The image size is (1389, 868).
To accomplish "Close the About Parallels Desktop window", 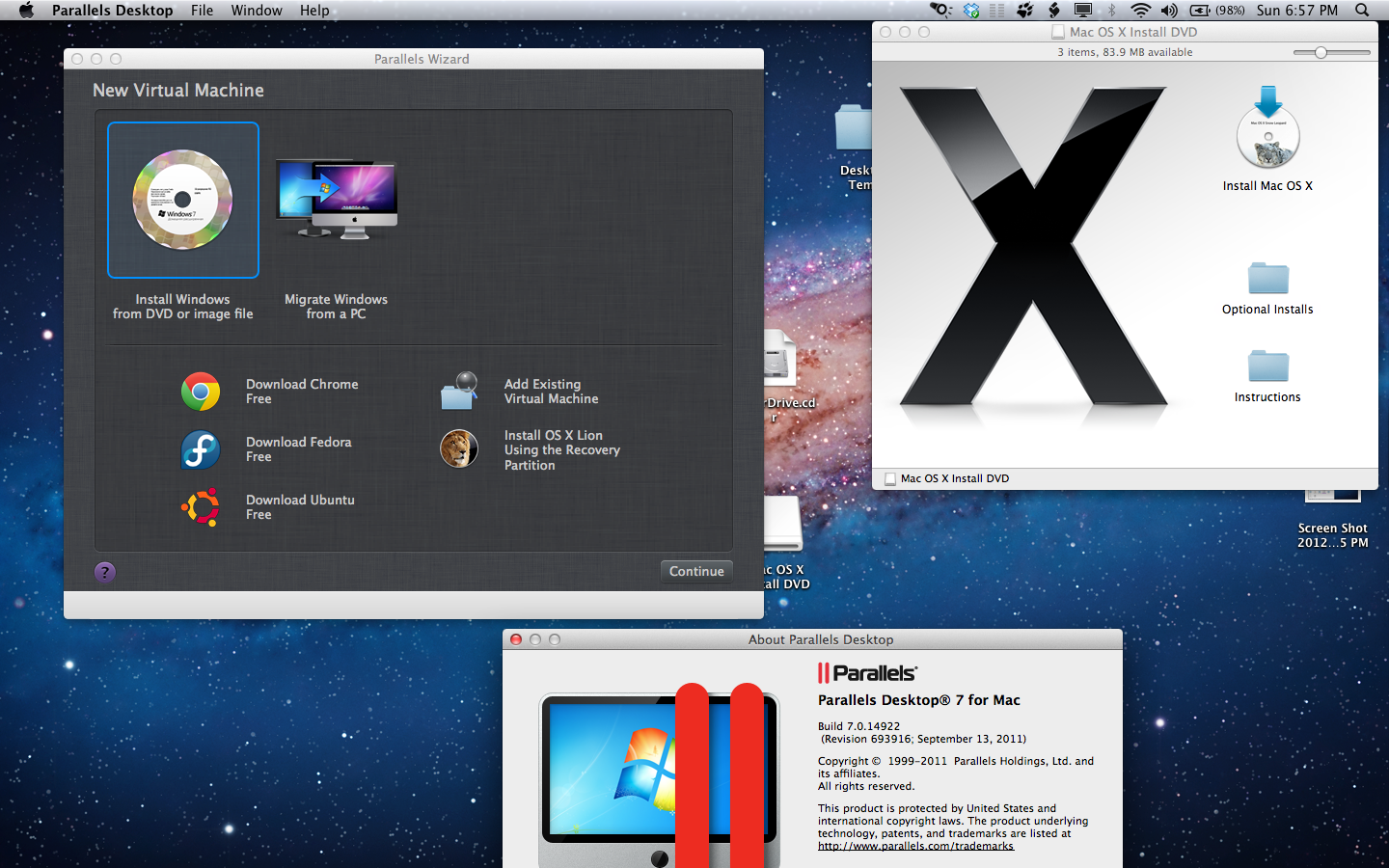I will pos(516,639).
